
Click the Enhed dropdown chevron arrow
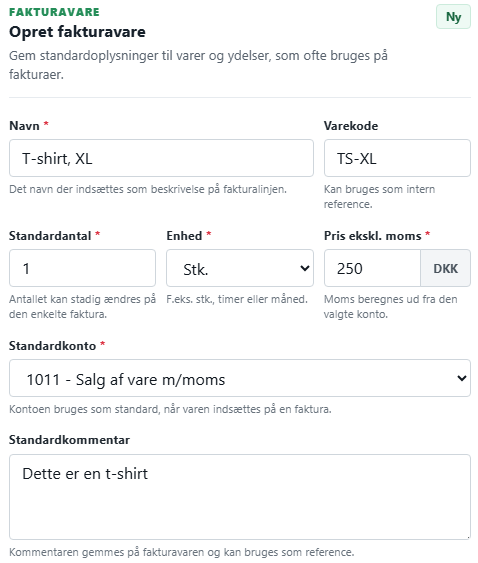(x=305, y=268)
